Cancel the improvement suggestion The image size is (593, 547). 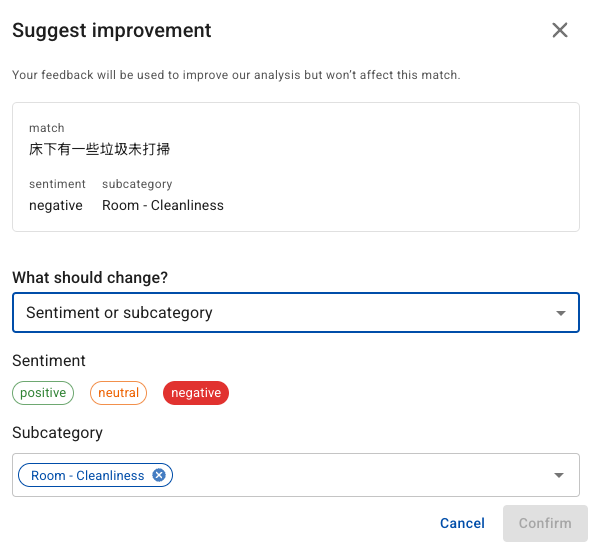tap(462, 523)
